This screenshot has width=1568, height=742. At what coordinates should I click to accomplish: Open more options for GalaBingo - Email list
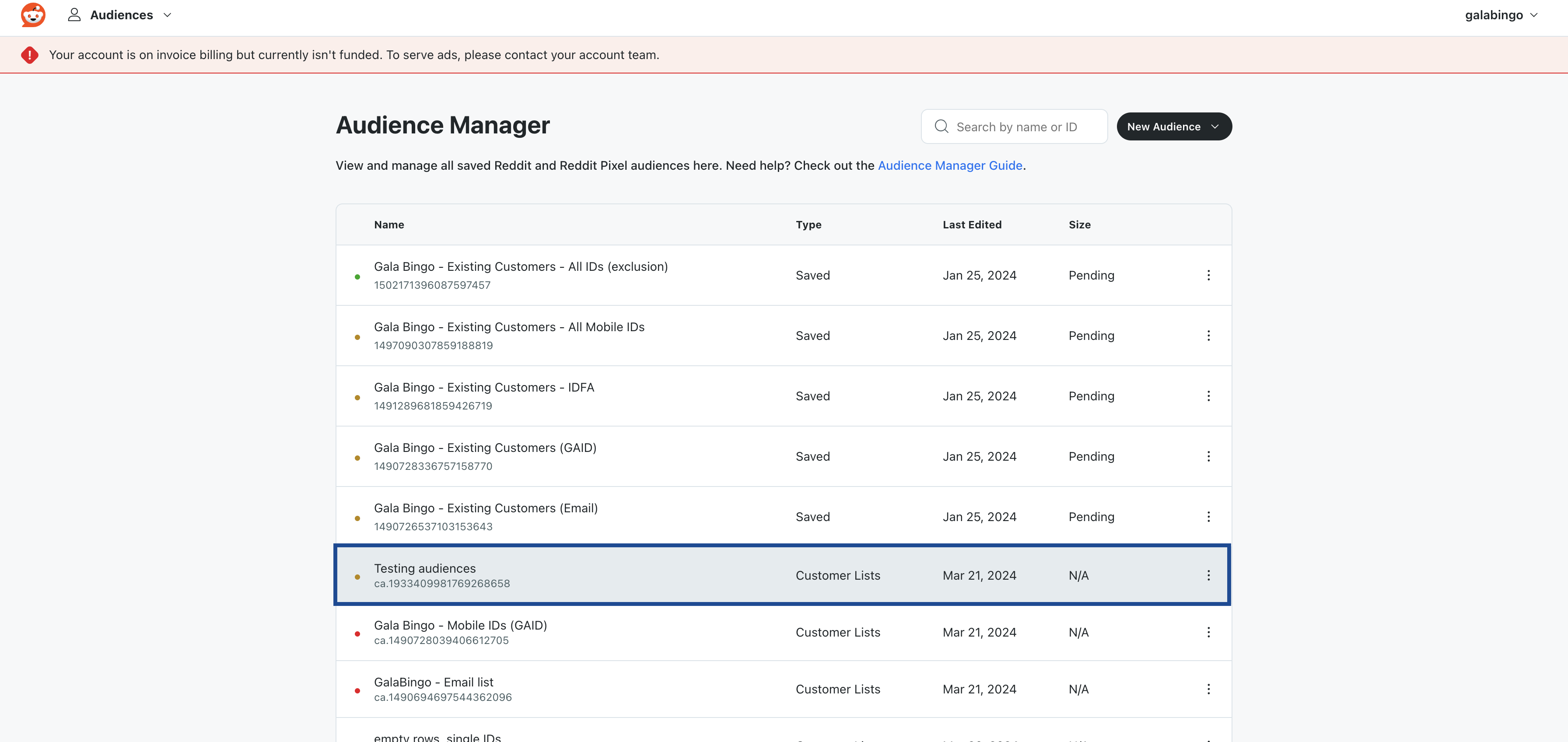[1208, 689]
